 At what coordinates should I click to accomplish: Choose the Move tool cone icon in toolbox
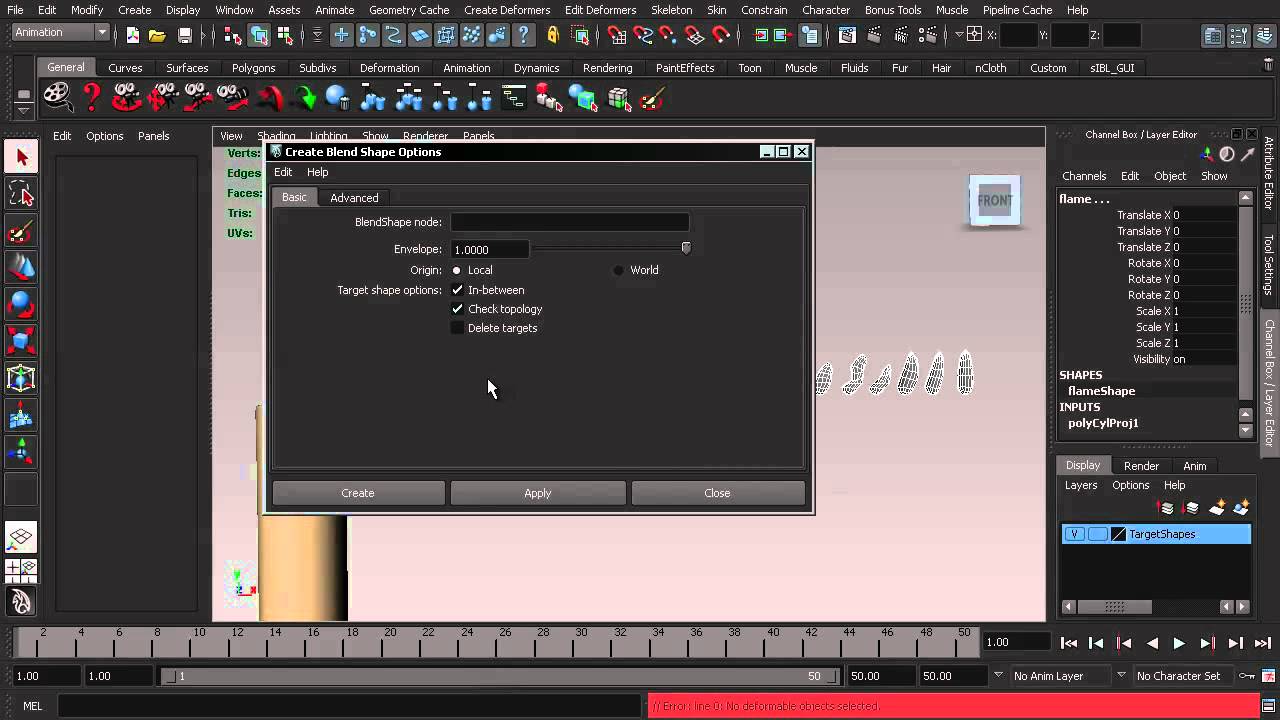[21, 268]
